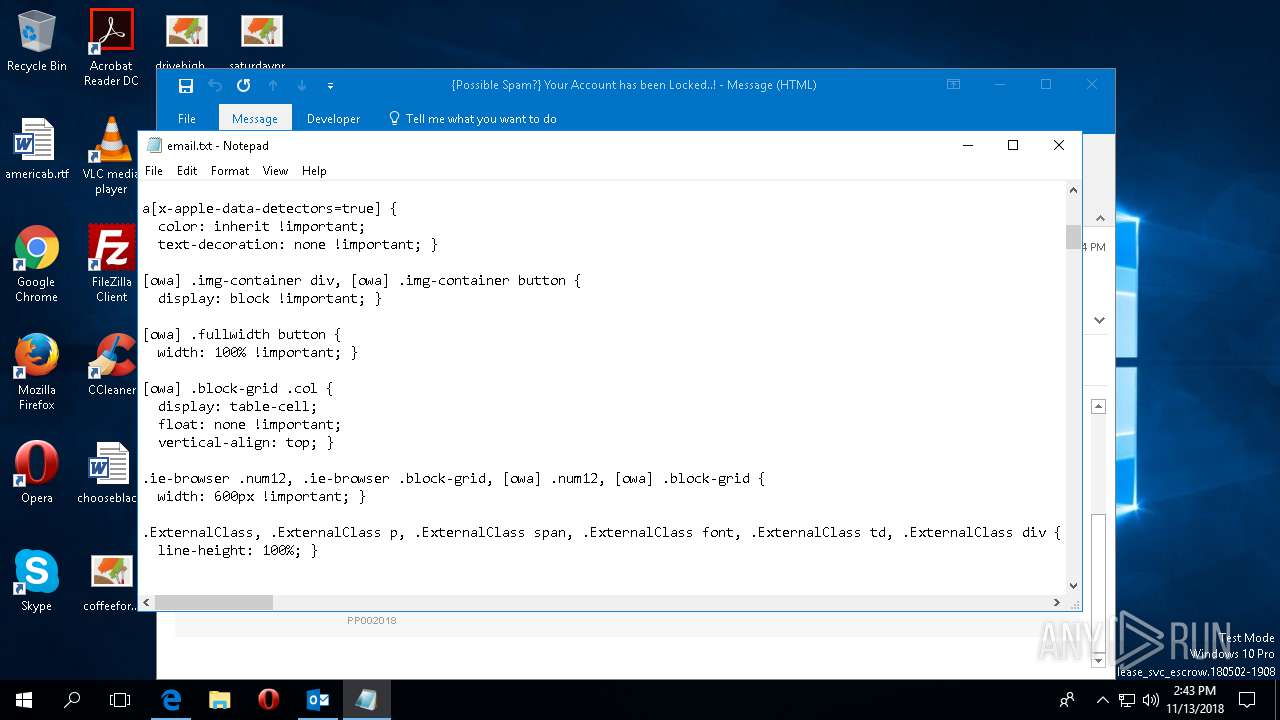1280x720 pixels.
Task: Open People icon in system tray
Action: [1068, 700]
